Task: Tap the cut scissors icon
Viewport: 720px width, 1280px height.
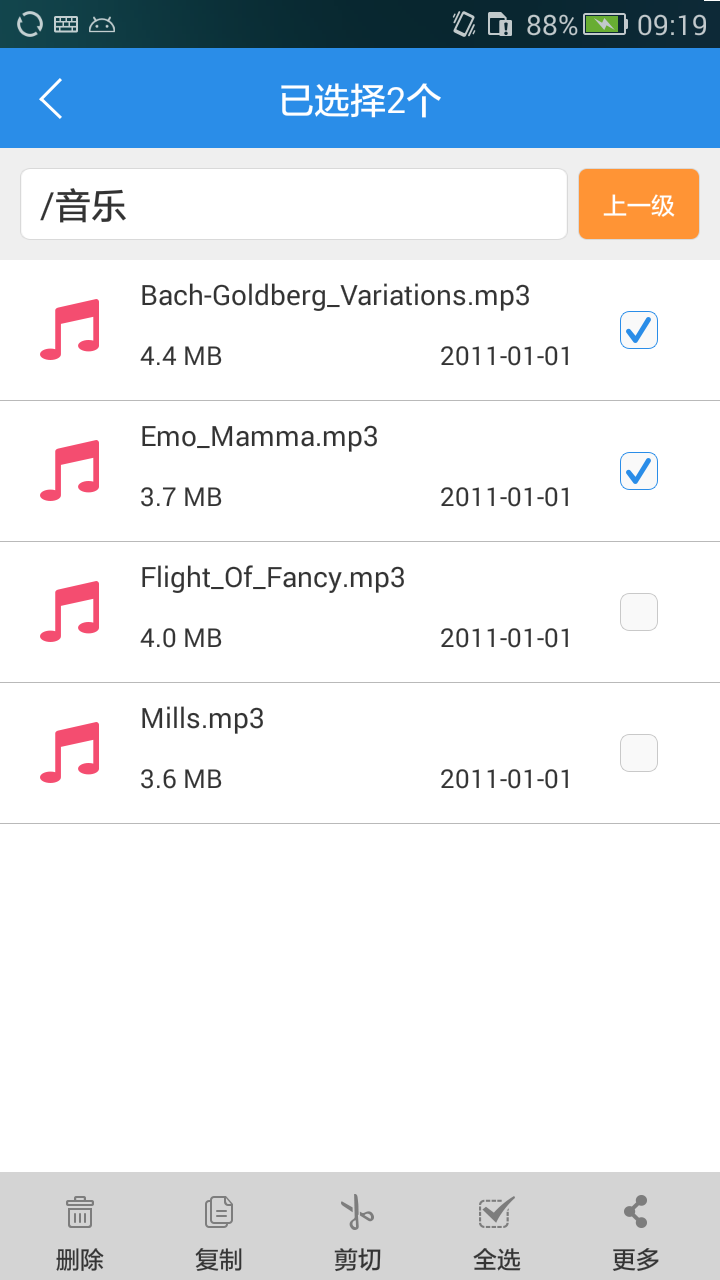Action: pyautogui.click(x=357, y=1212)
